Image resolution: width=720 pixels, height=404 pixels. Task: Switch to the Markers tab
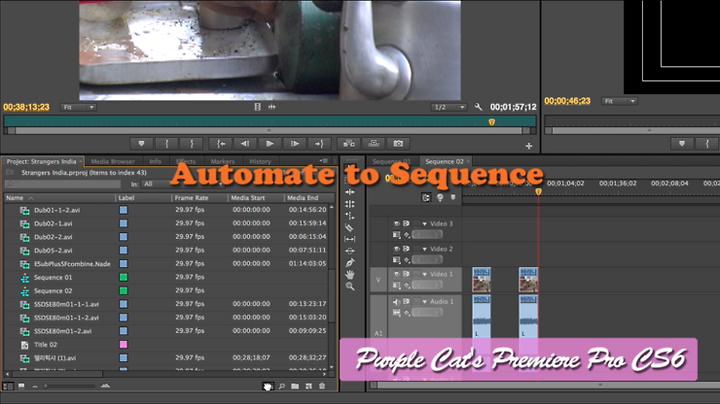pos(222,162)
